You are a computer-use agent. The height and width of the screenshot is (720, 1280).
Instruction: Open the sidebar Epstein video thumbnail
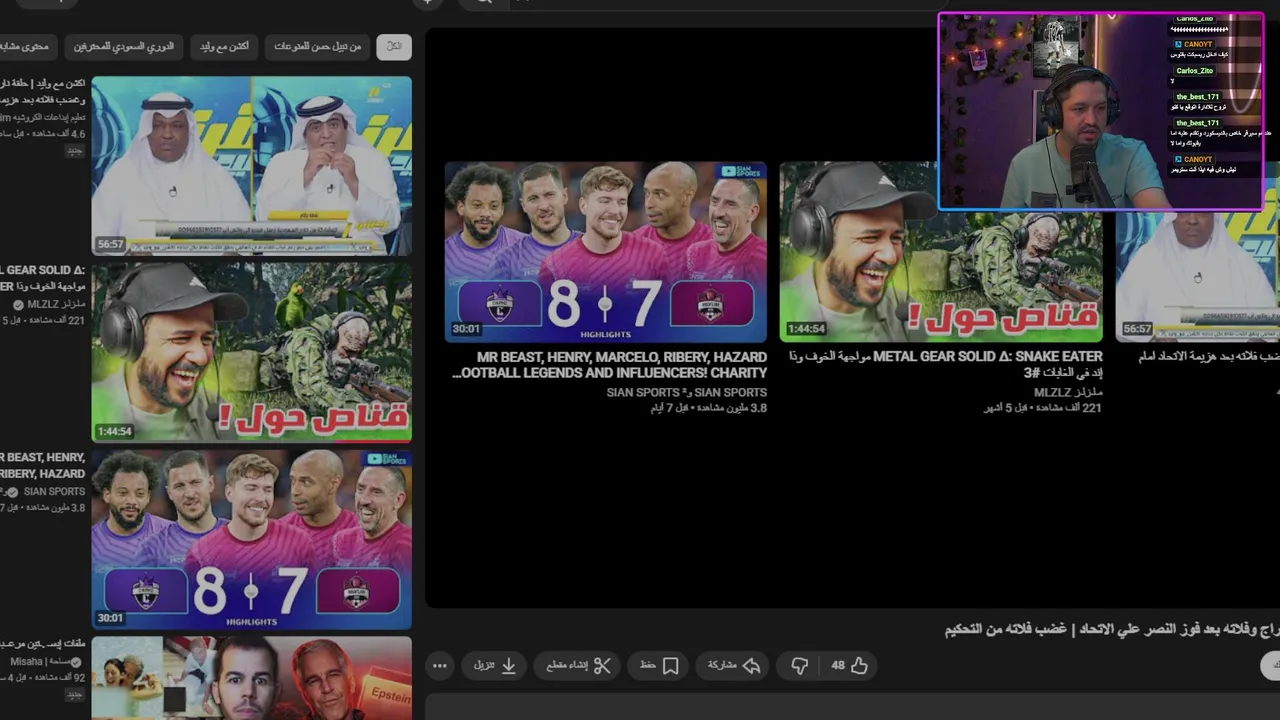click(x=251, y=678)
